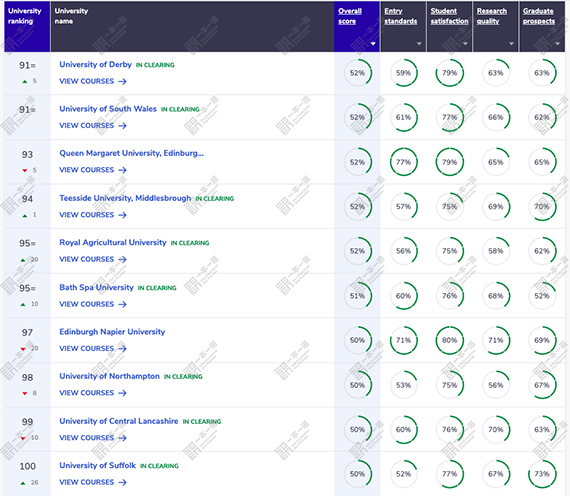Click Teesside IN CLEARING label
Image resolution: width=570 pixels, height=496 pixels.
(x=215, y=199)
